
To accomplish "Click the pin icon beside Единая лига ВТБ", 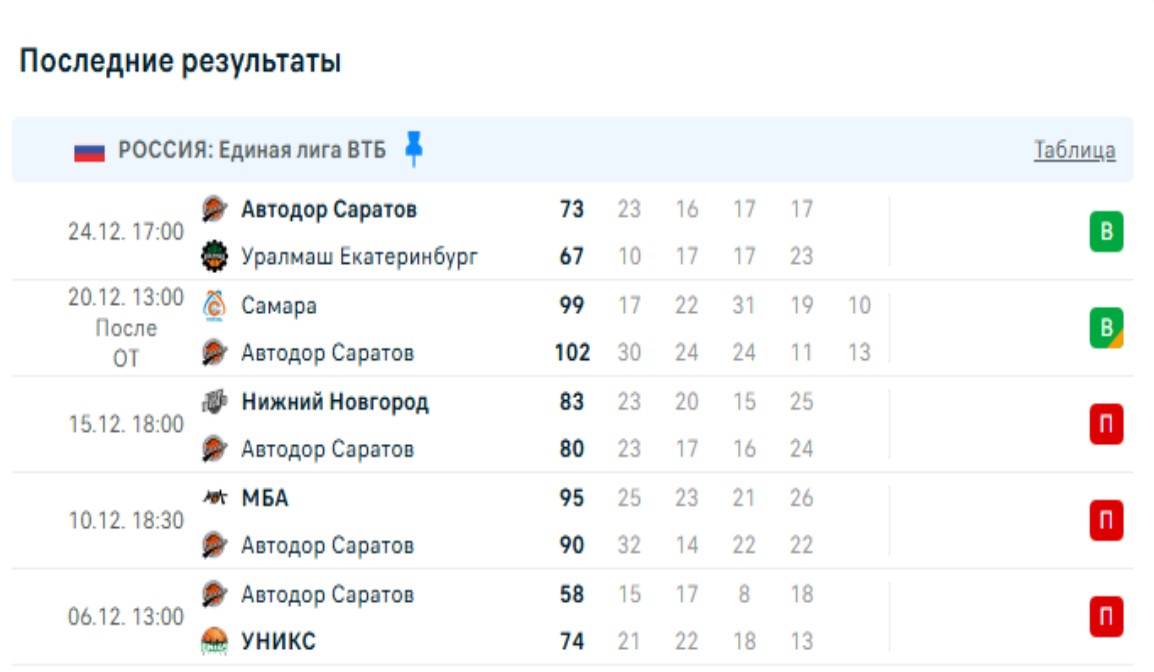I will click(414, 149).
